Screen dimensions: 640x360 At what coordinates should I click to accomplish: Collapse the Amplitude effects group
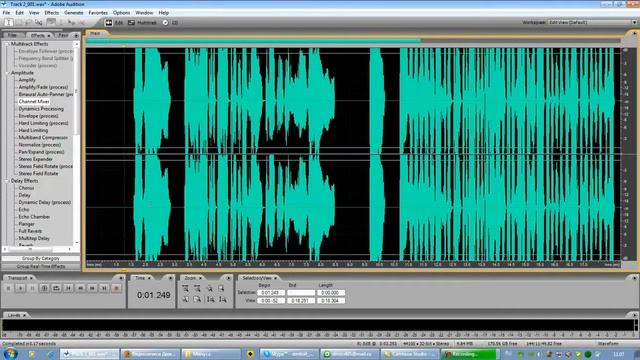click(7, 73)
